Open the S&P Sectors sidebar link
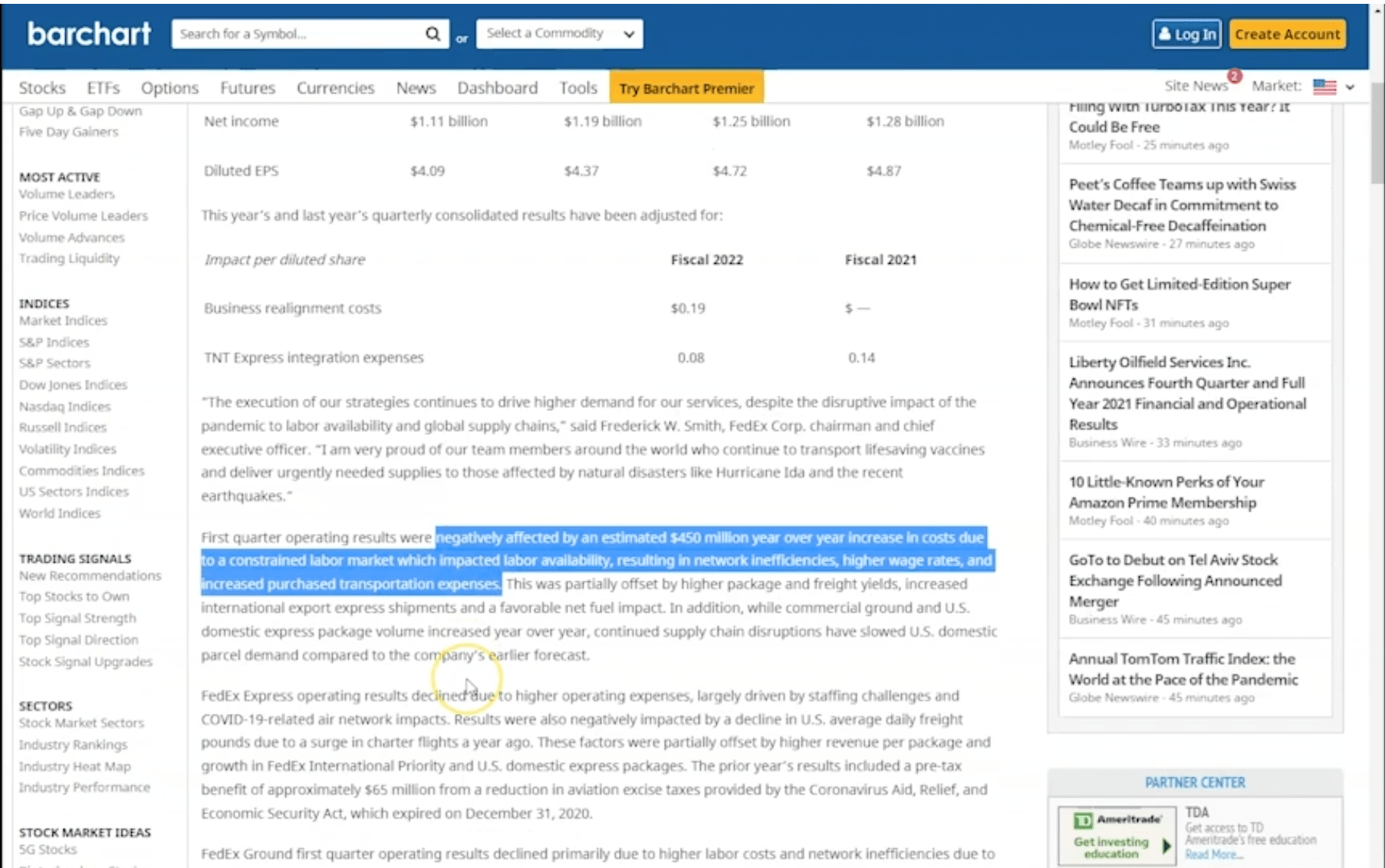Screen dimensions: 1385x868 54,363
